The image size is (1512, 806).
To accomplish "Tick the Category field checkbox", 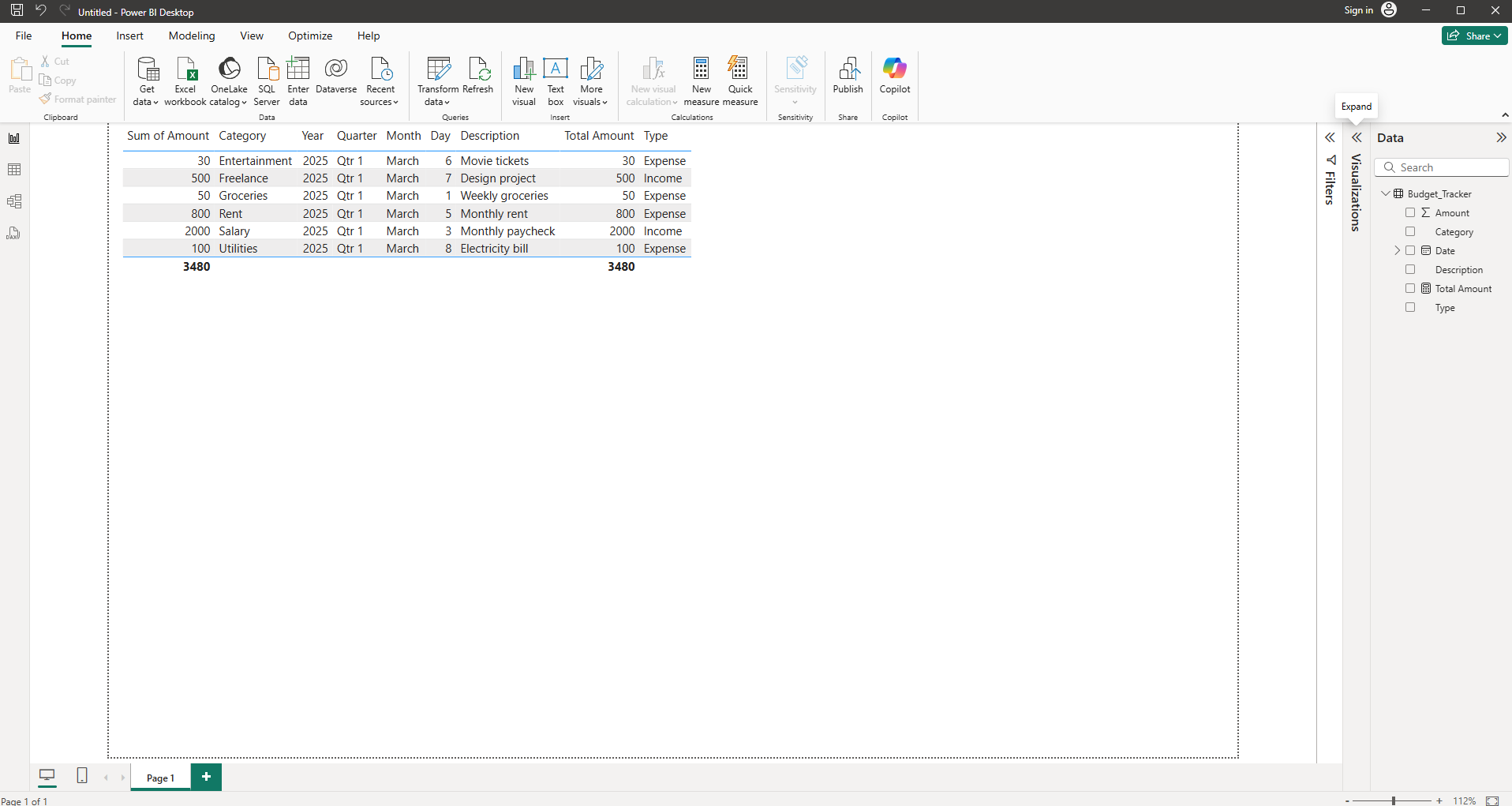I will pyautogui.click(x=1410, y=232).
